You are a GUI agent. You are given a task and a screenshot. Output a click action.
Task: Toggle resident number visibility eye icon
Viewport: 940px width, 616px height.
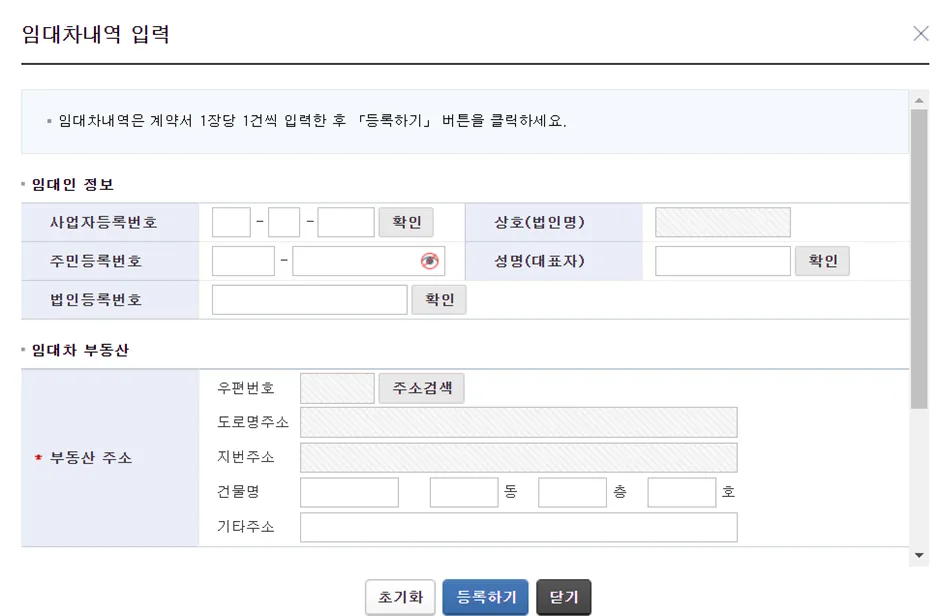[x=429, y=261]
